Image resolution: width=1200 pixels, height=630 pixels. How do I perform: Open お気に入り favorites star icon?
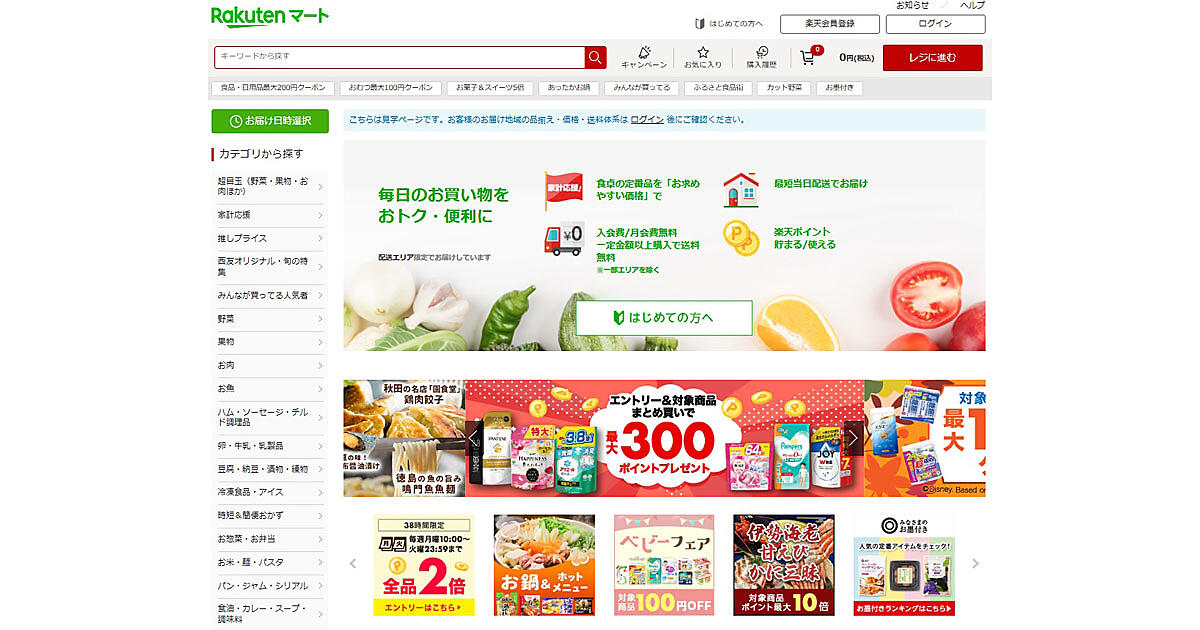703,57
